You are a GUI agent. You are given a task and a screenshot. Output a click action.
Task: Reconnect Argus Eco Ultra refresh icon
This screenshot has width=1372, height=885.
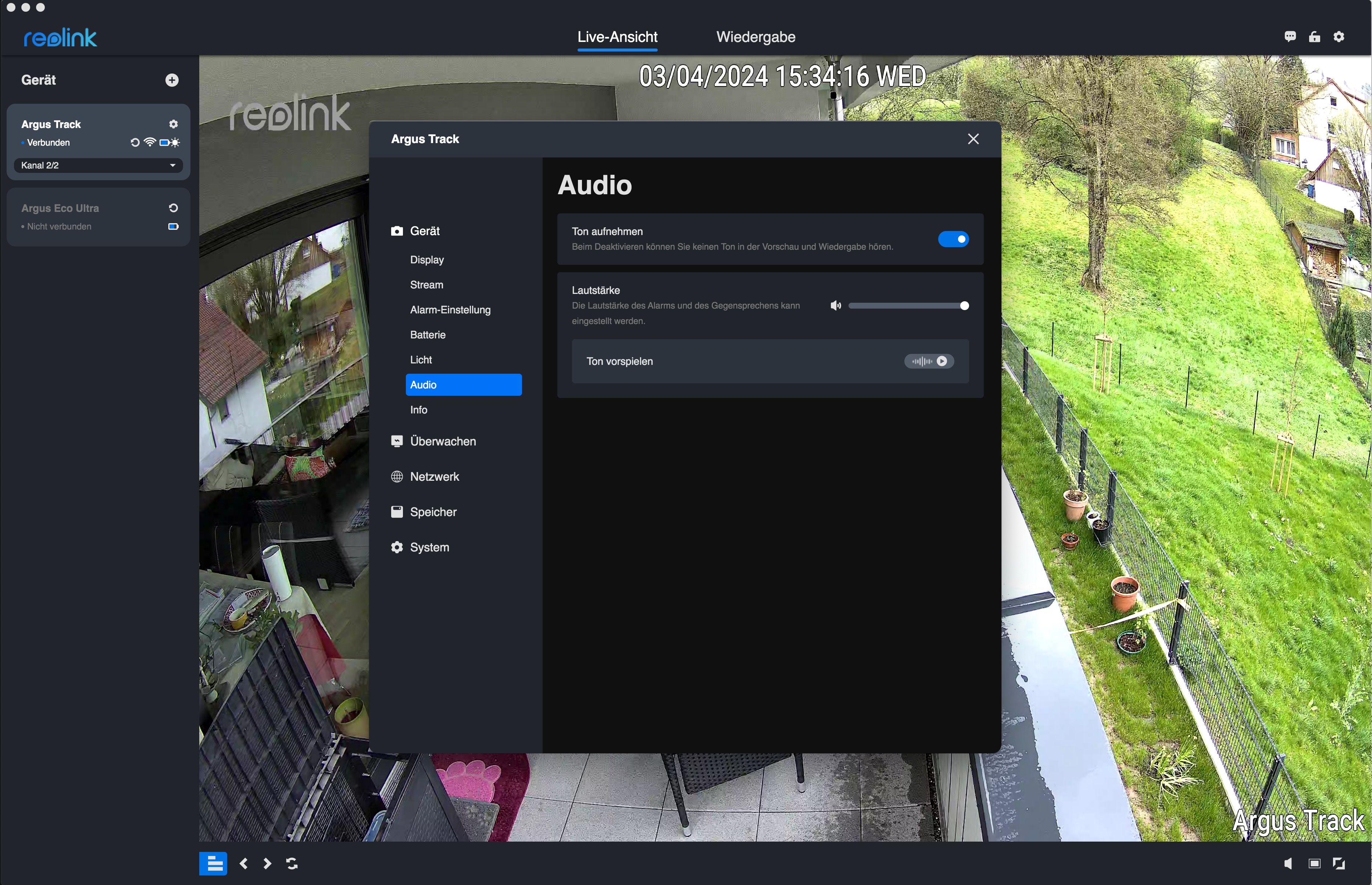[x=174, y=208]
